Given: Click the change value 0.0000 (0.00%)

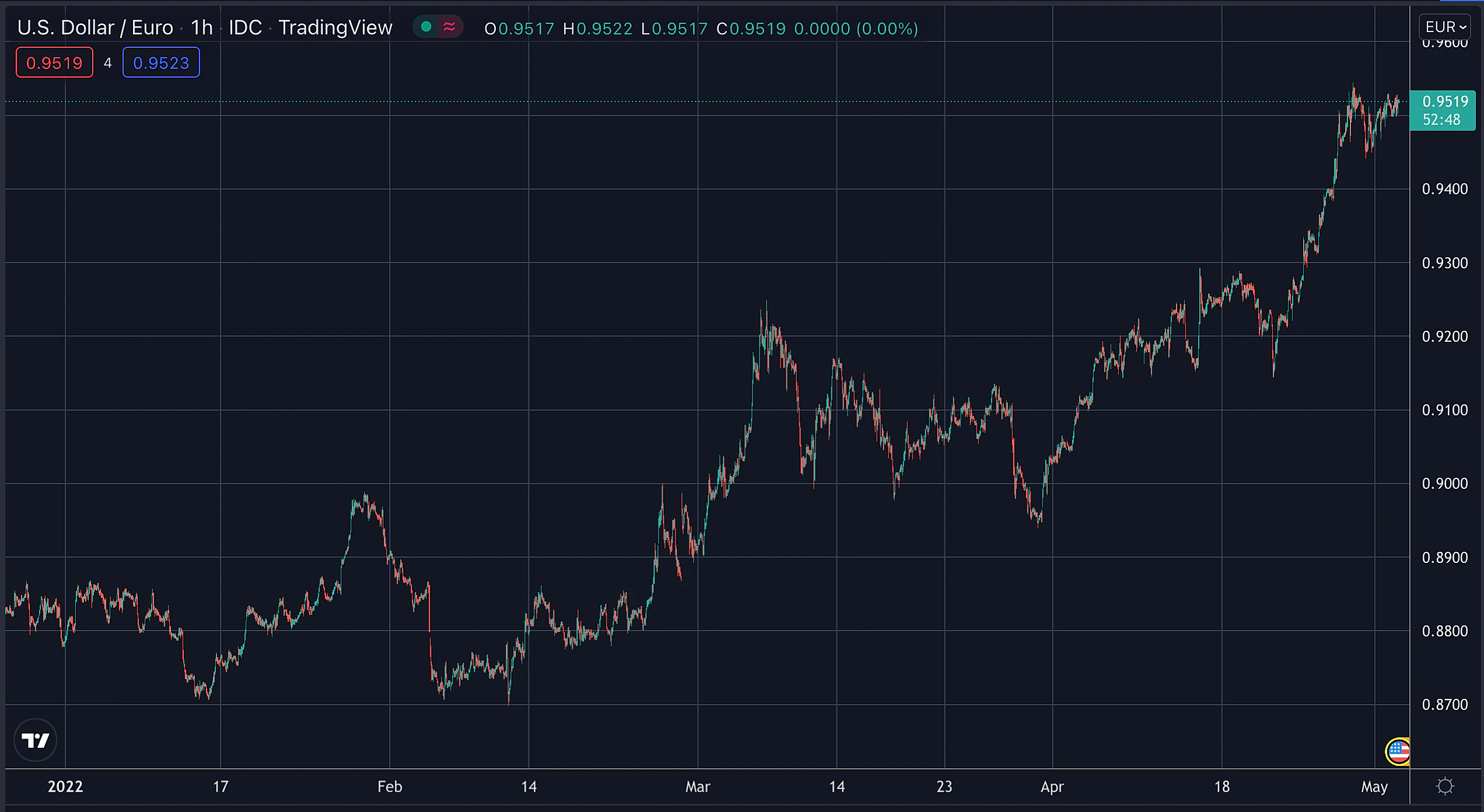Looking at the screenshot, I should point(856,29).
